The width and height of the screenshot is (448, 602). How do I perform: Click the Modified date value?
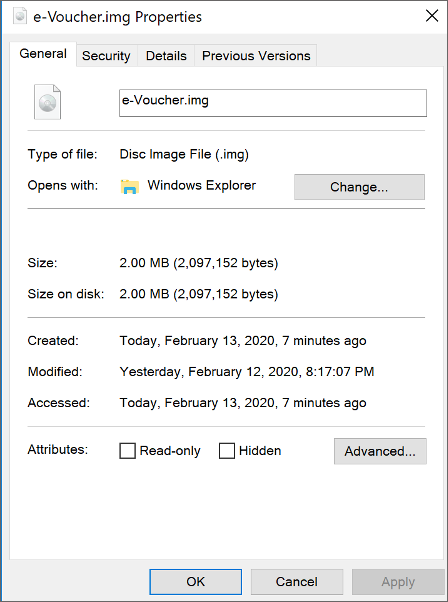point(247,372)
